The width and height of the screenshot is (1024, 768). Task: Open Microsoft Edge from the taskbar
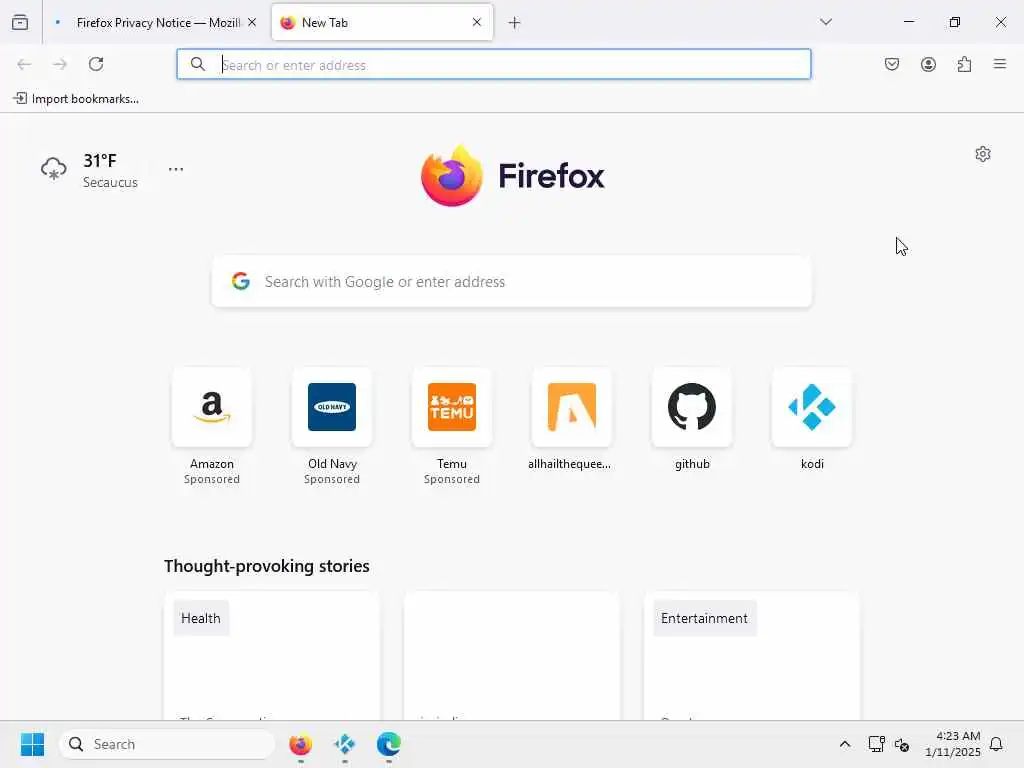[x=389, y=744]
